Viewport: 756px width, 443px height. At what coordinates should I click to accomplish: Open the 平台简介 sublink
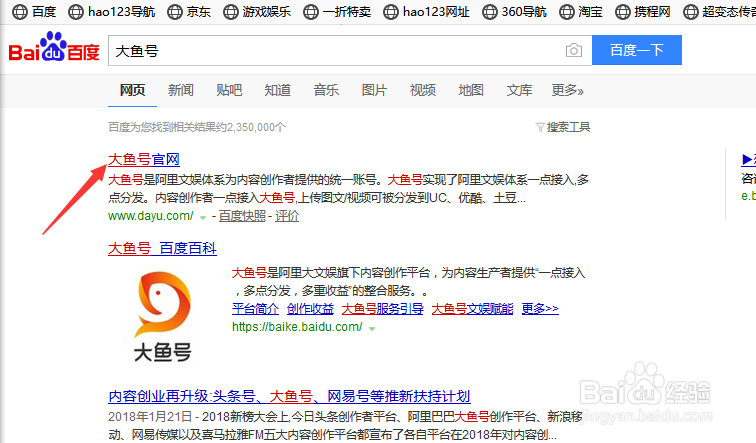coord(256,309)
